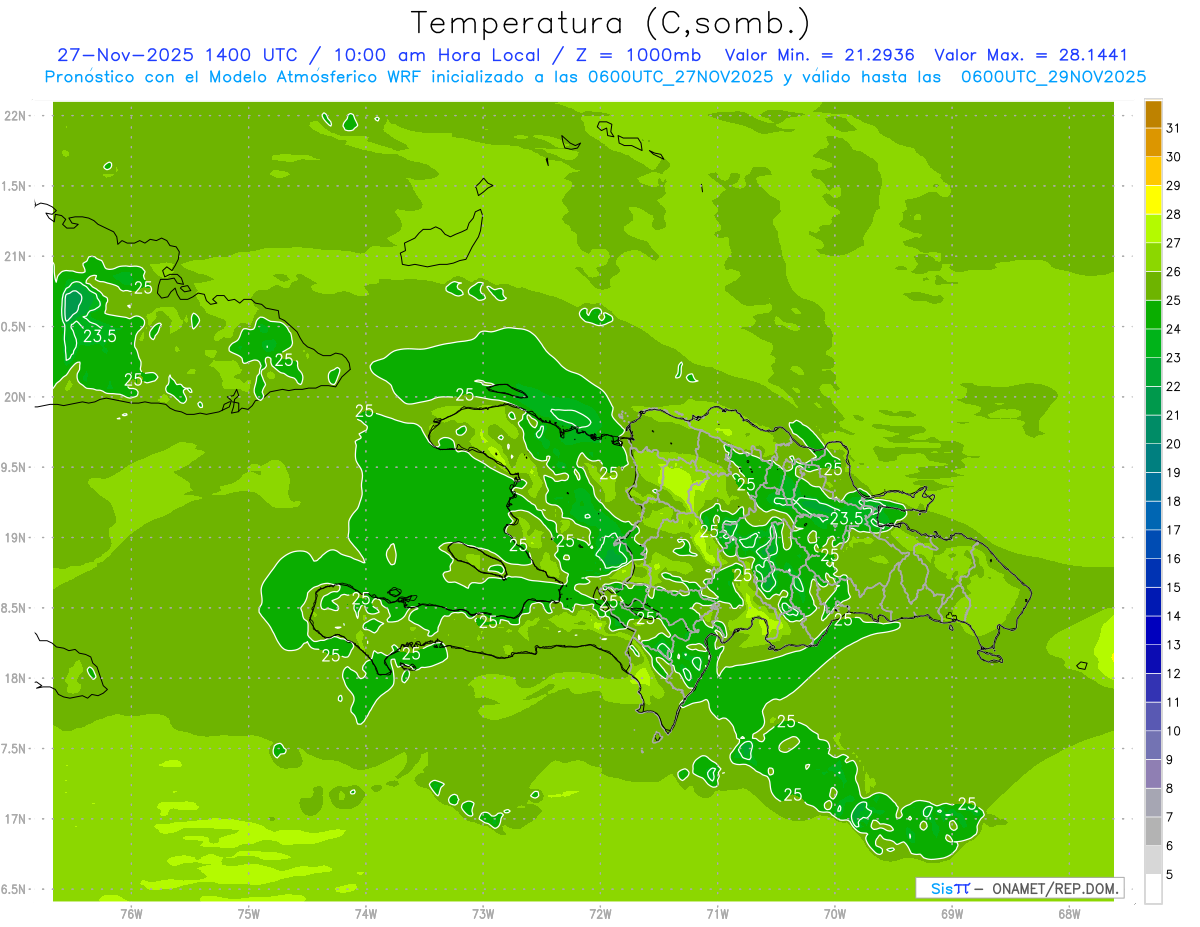Click the legend swatch between 5 and 6
This screenshot has height=927, width=1200.
(1153, 860)
